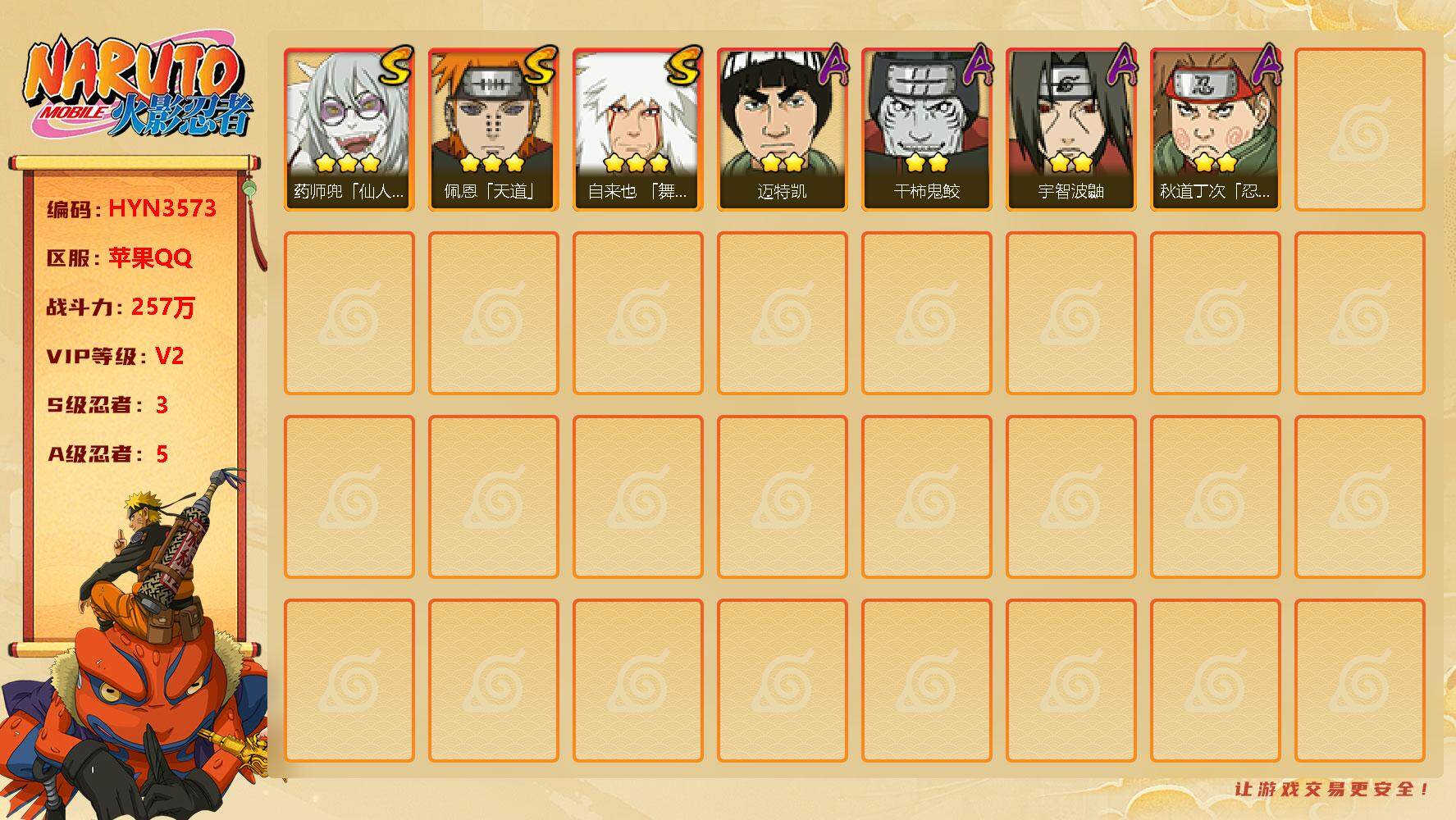Image resolution: width=1456 pixels, height=820 pixels.
Task: Click the S rank badge on 自来也
Action: click(684, 66)
